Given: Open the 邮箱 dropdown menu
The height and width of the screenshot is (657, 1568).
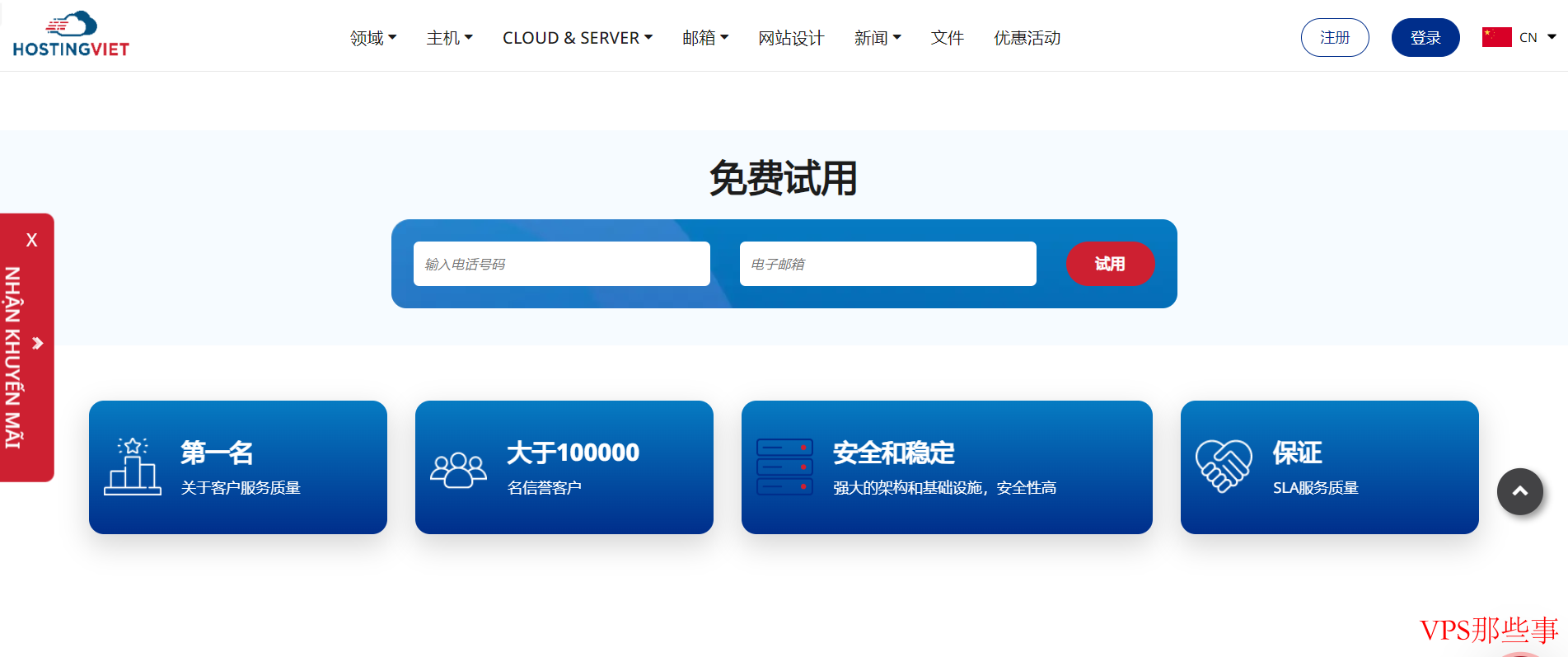Looking at the screenshot, I should pos(705,38).
